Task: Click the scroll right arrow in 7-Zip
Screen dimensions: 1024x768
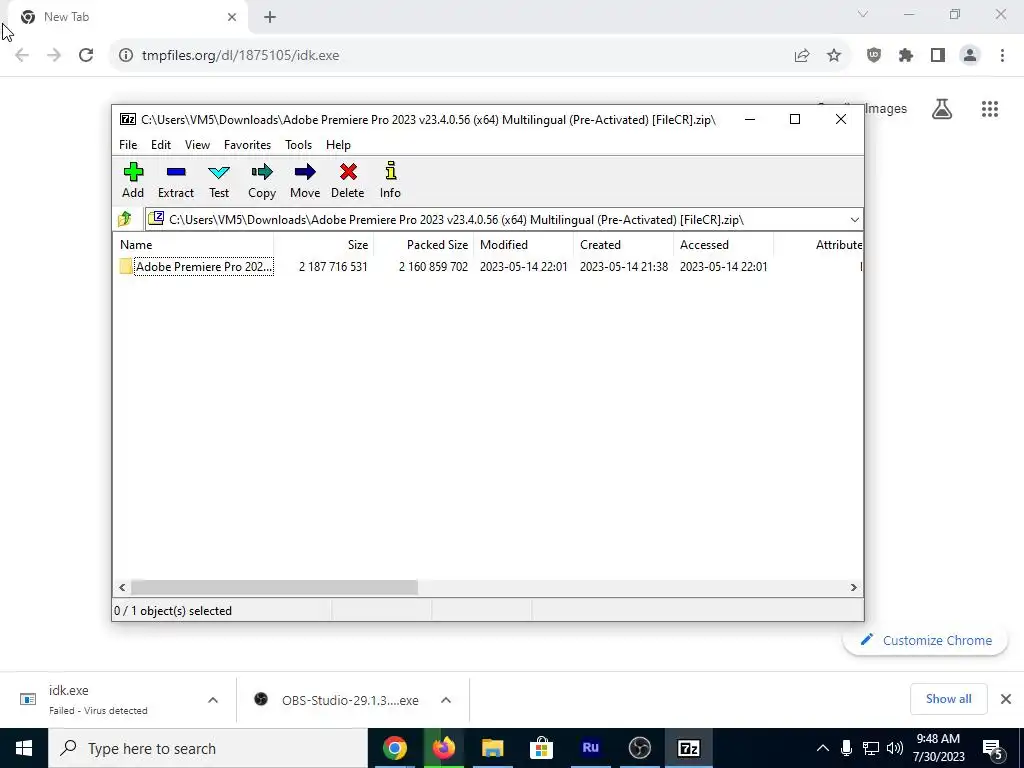Action: 854,588
